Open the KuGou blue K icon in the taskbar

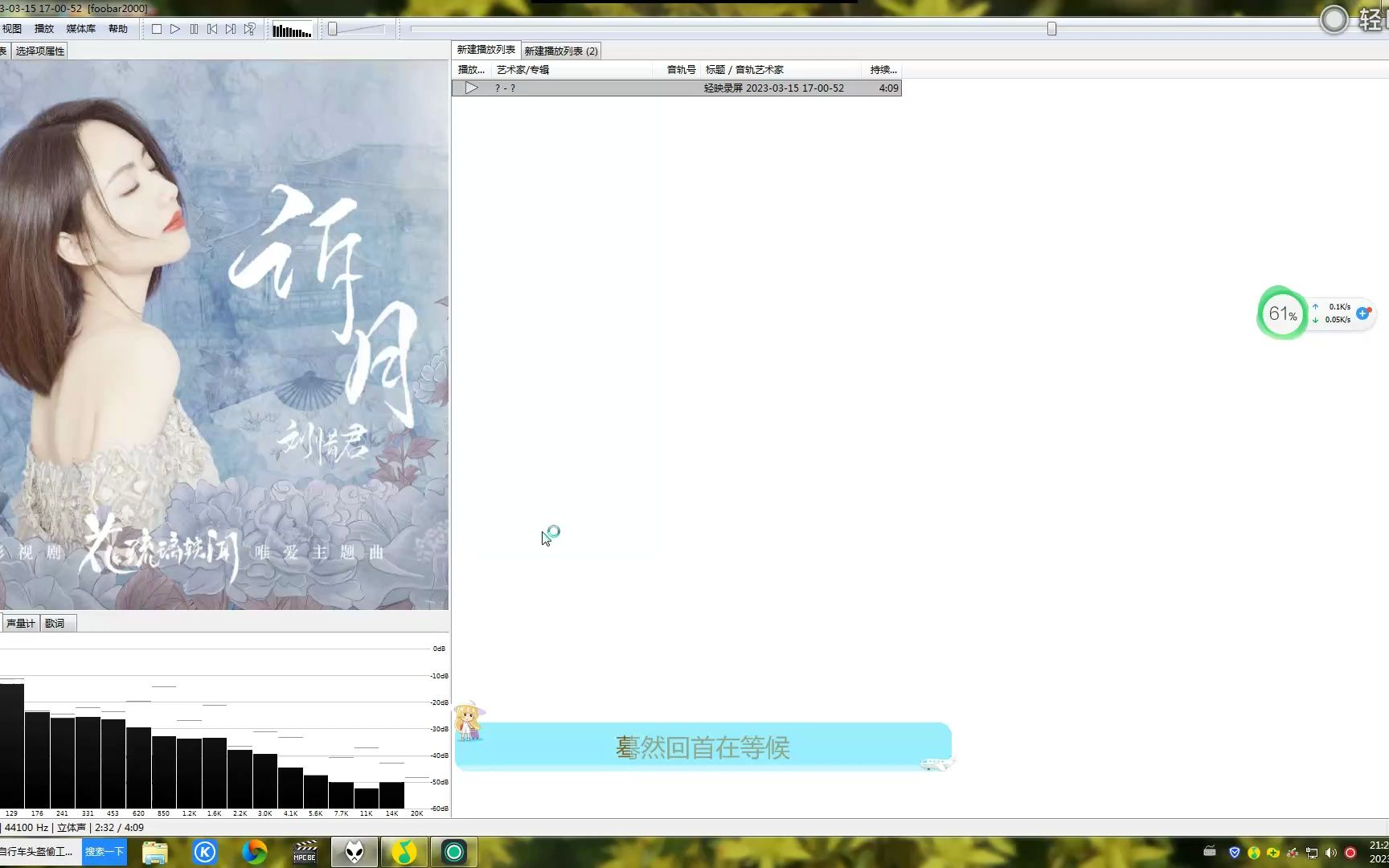pos(205,852)
